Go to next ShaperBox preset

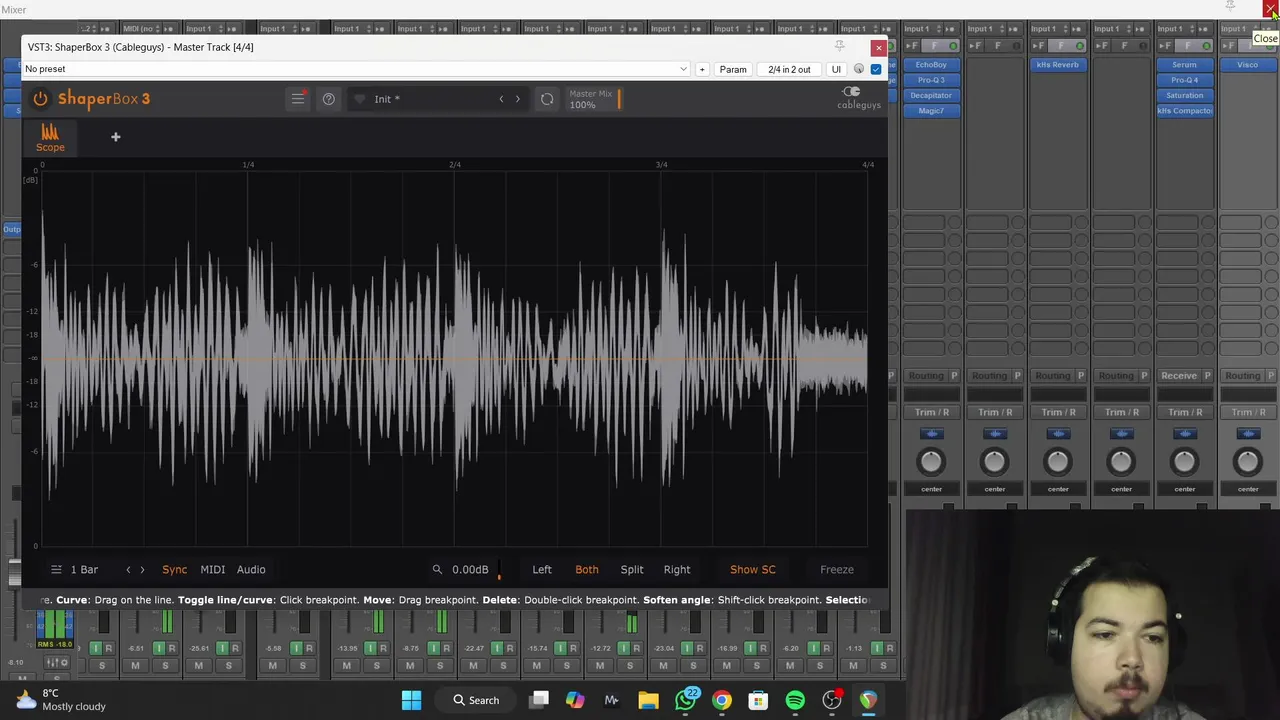coord(517,99)
